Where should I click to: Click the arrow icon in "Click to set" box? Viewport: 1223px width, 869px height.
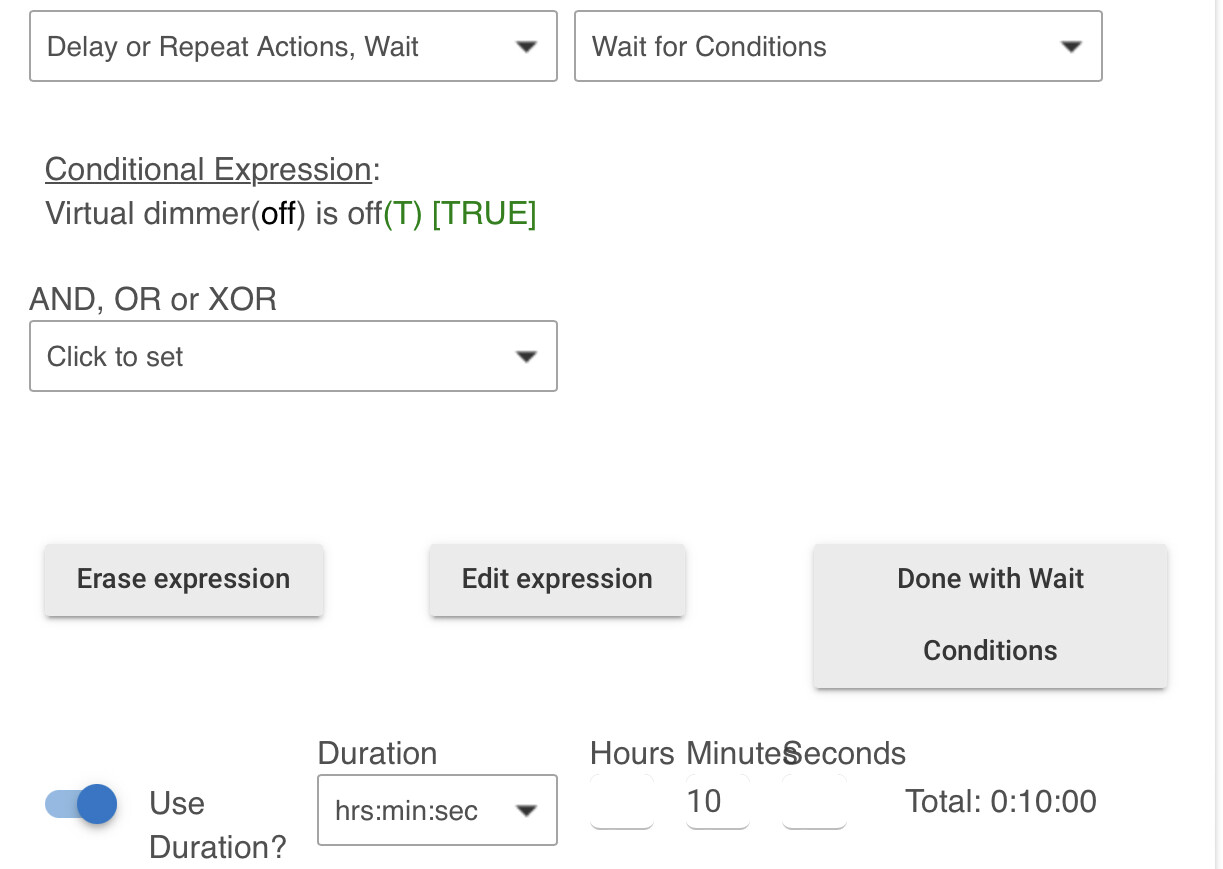click(x=526, y=357)
